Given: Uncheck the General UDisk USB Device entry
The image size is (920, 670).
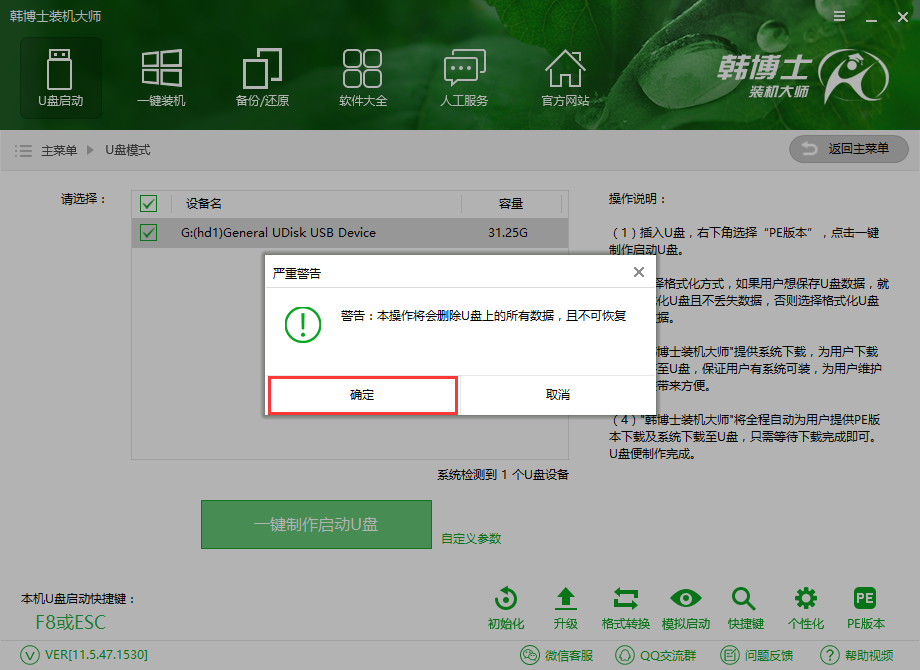Looking at the screenshot, I should tap(148, 232).
